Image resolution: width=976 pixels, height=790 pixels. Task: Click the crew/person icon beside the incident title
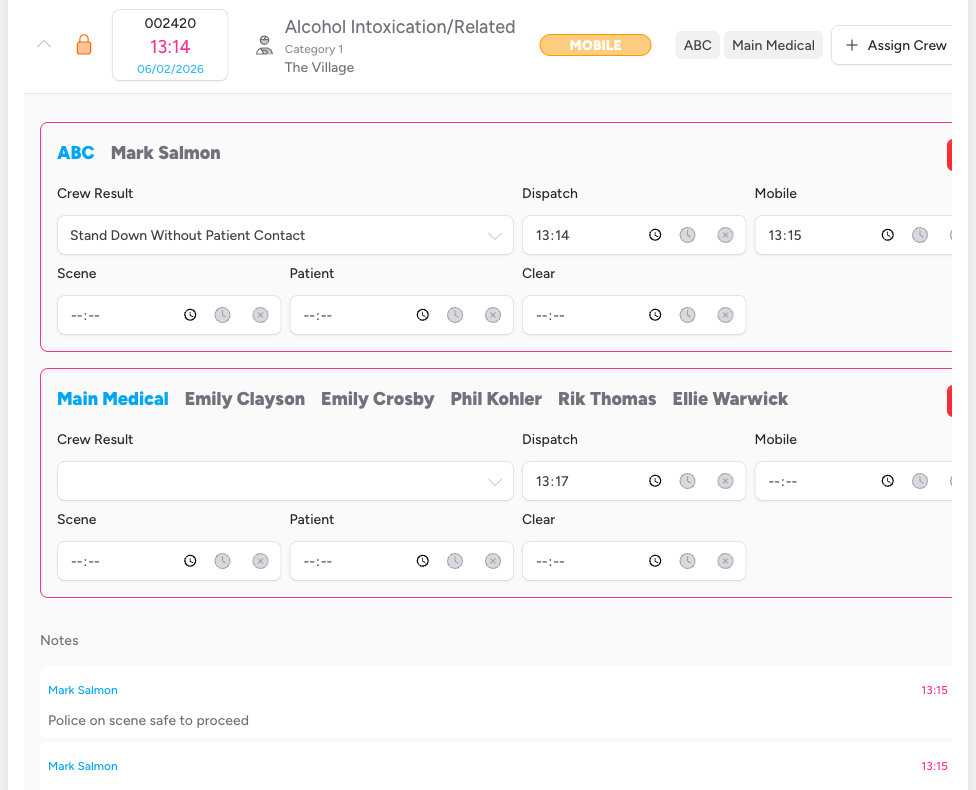(264, 44)
